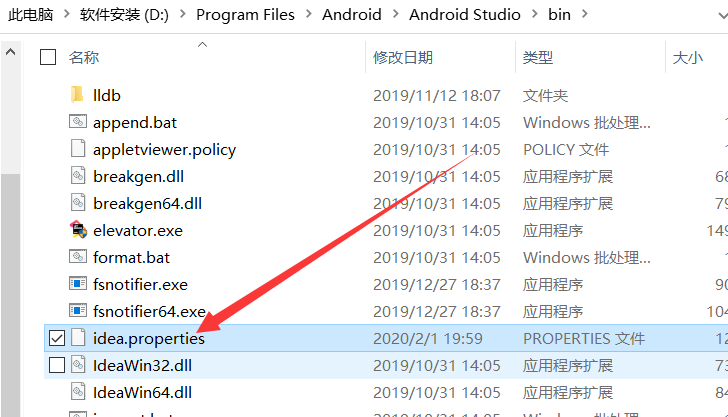Screen dimensions: 728x417
Task: Navigate to Android breadcrumb
Action: point(351,14)
